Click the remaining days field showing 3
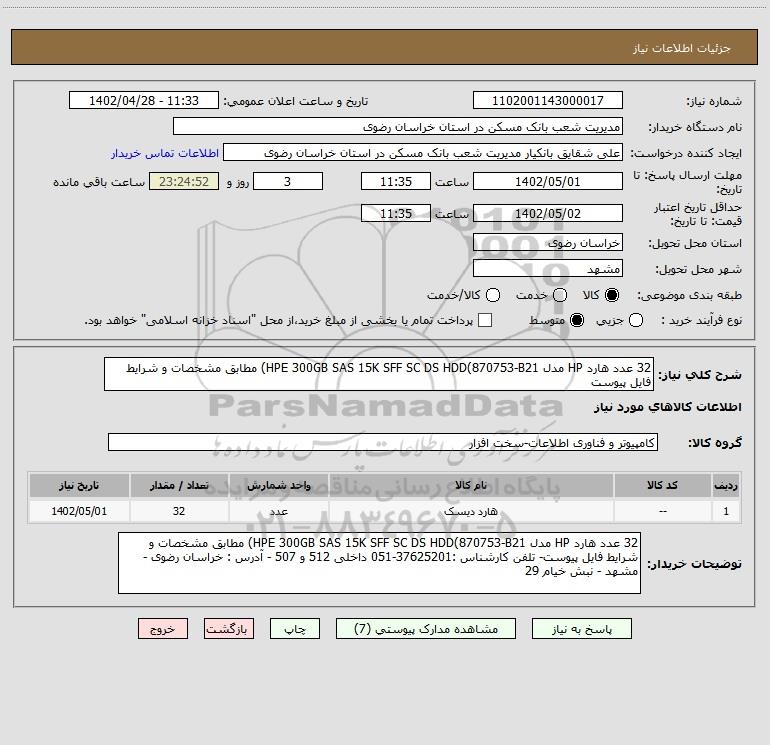Screen dimensions: 770x745 click(x=288, y=181)
